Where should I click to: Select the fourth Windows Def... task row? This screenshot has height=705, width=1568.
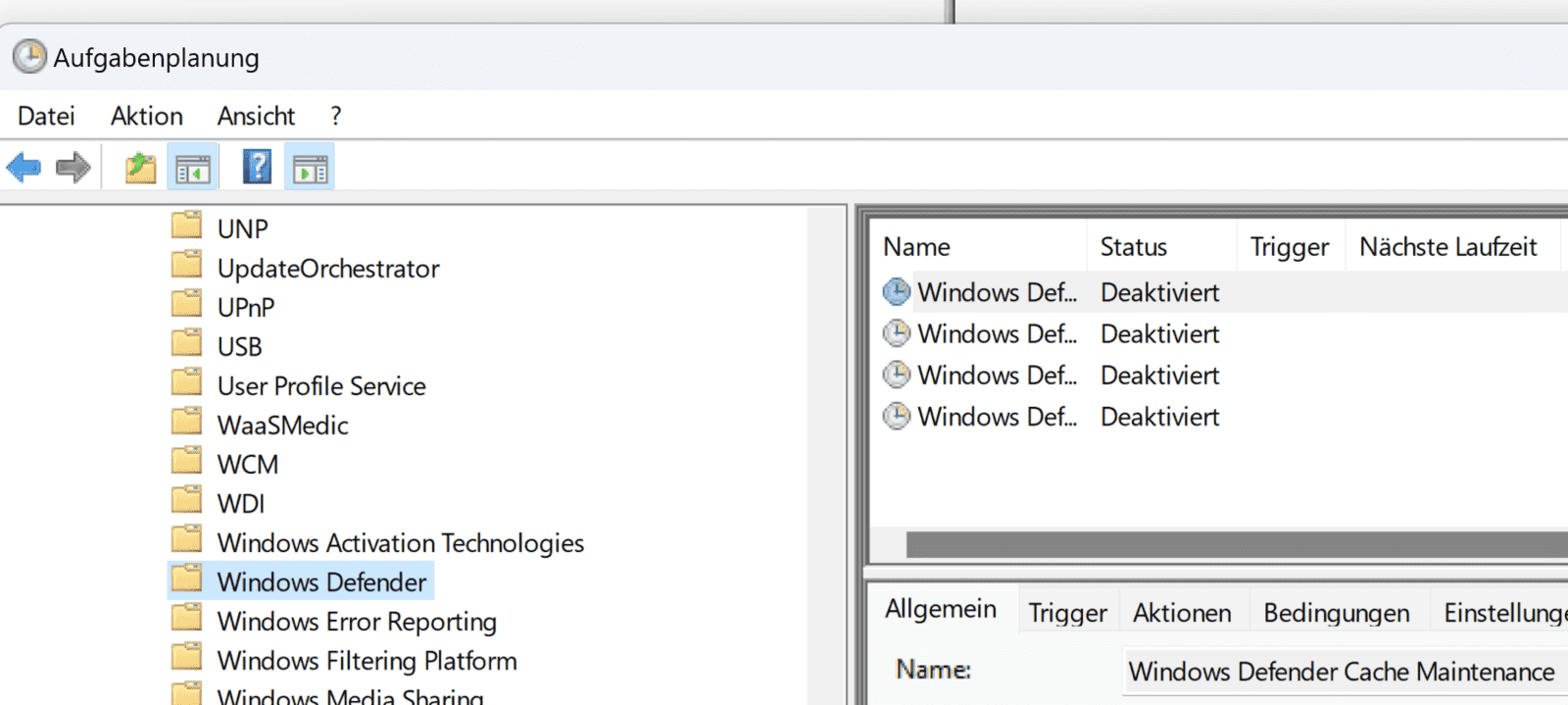1219,416
